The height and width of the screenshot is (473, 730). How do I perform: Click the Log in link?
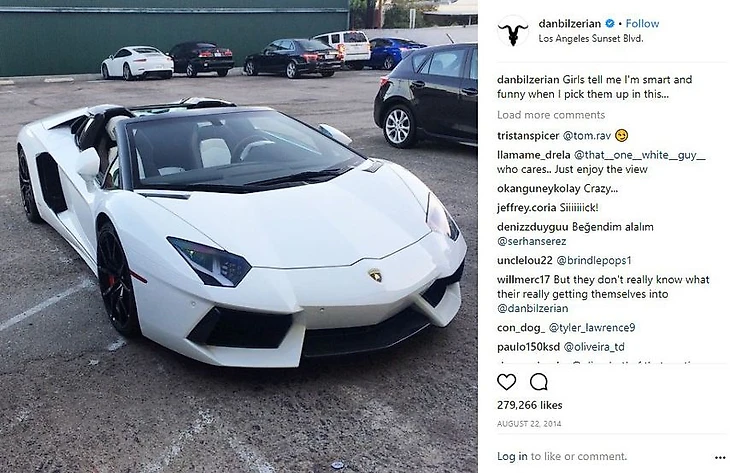click(x=512, y=456)
